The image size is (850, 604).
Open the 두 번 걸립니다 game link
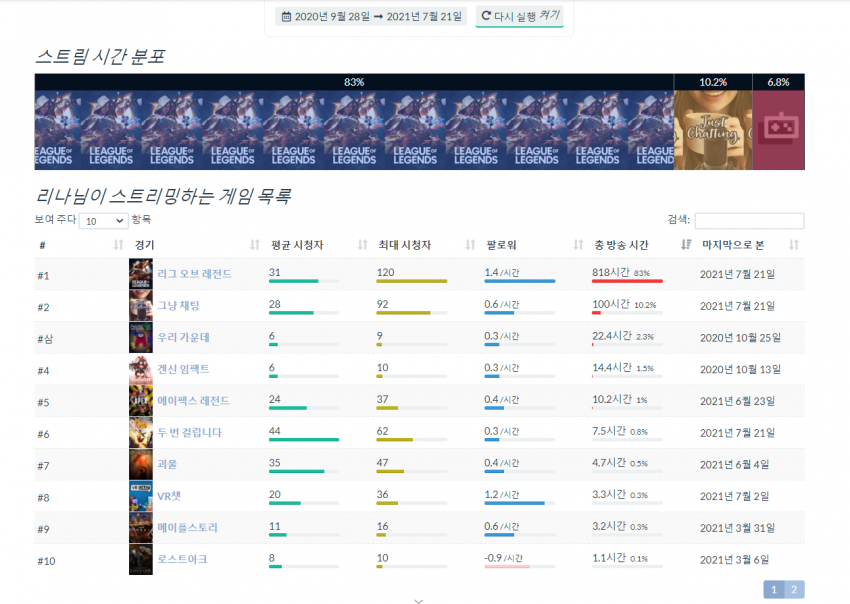(x=190, y=432)
